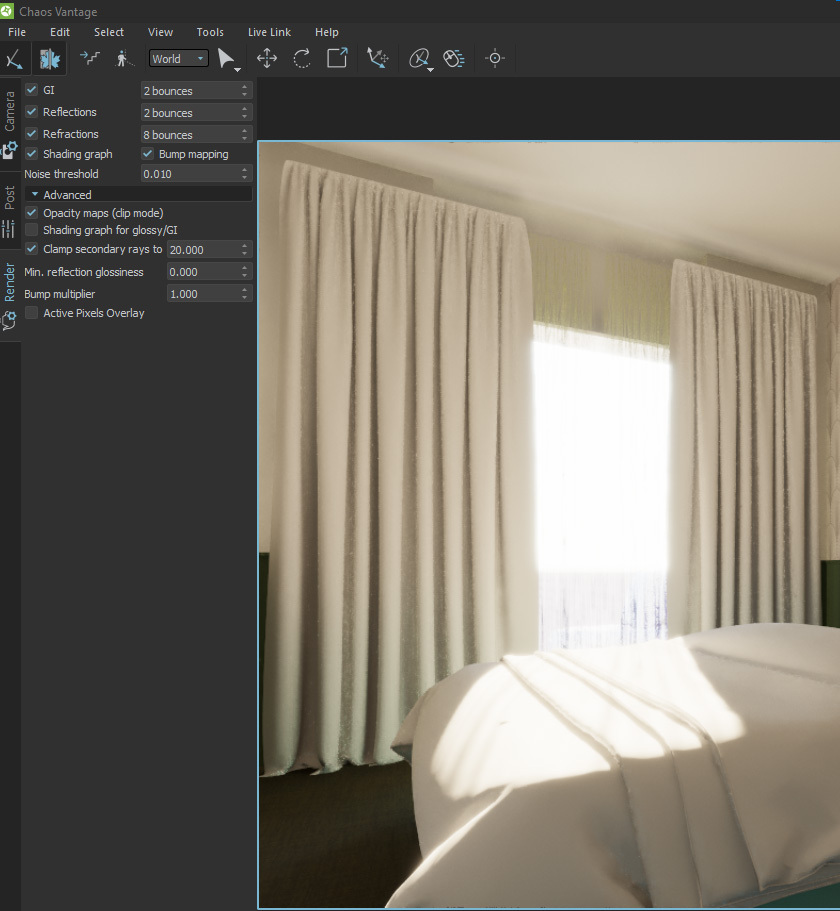The height and width of the screenshot is (911, 840).
Task: Open the small arrow under the Select tool
Action: tap(238, 70)
